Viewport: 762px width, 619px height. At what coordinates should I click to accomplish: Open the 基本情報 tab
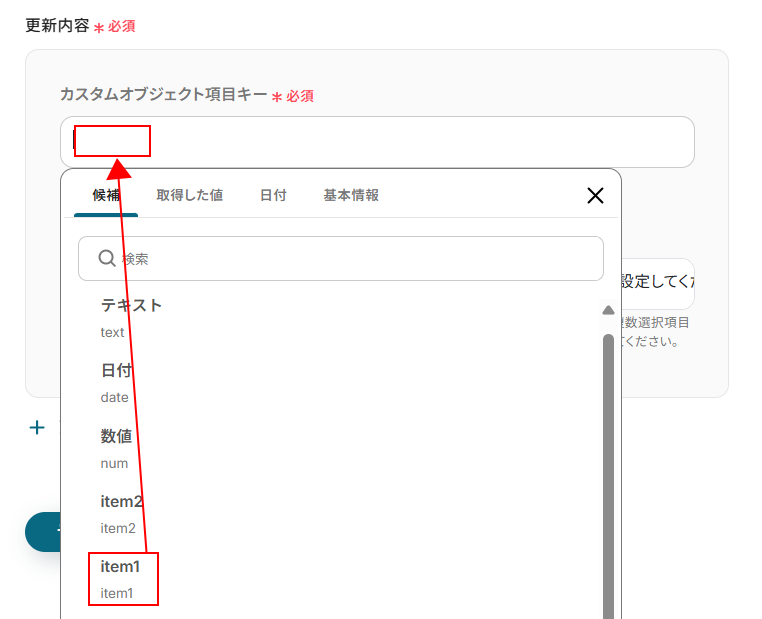pos(351,195)
